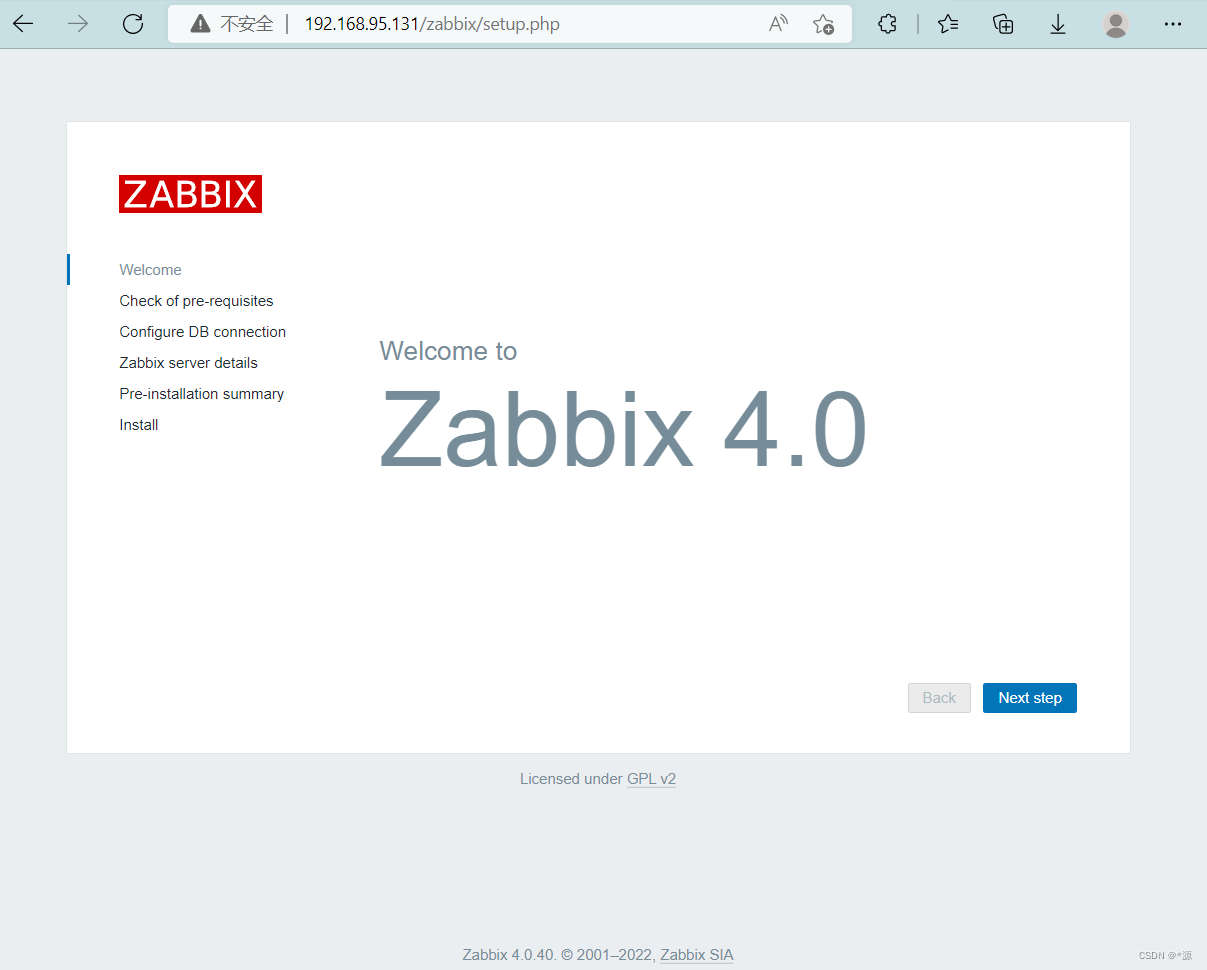This screenshot has height=970, width=1207.
Task: Click the red ZABBIX logo
Action: point(190,194)
